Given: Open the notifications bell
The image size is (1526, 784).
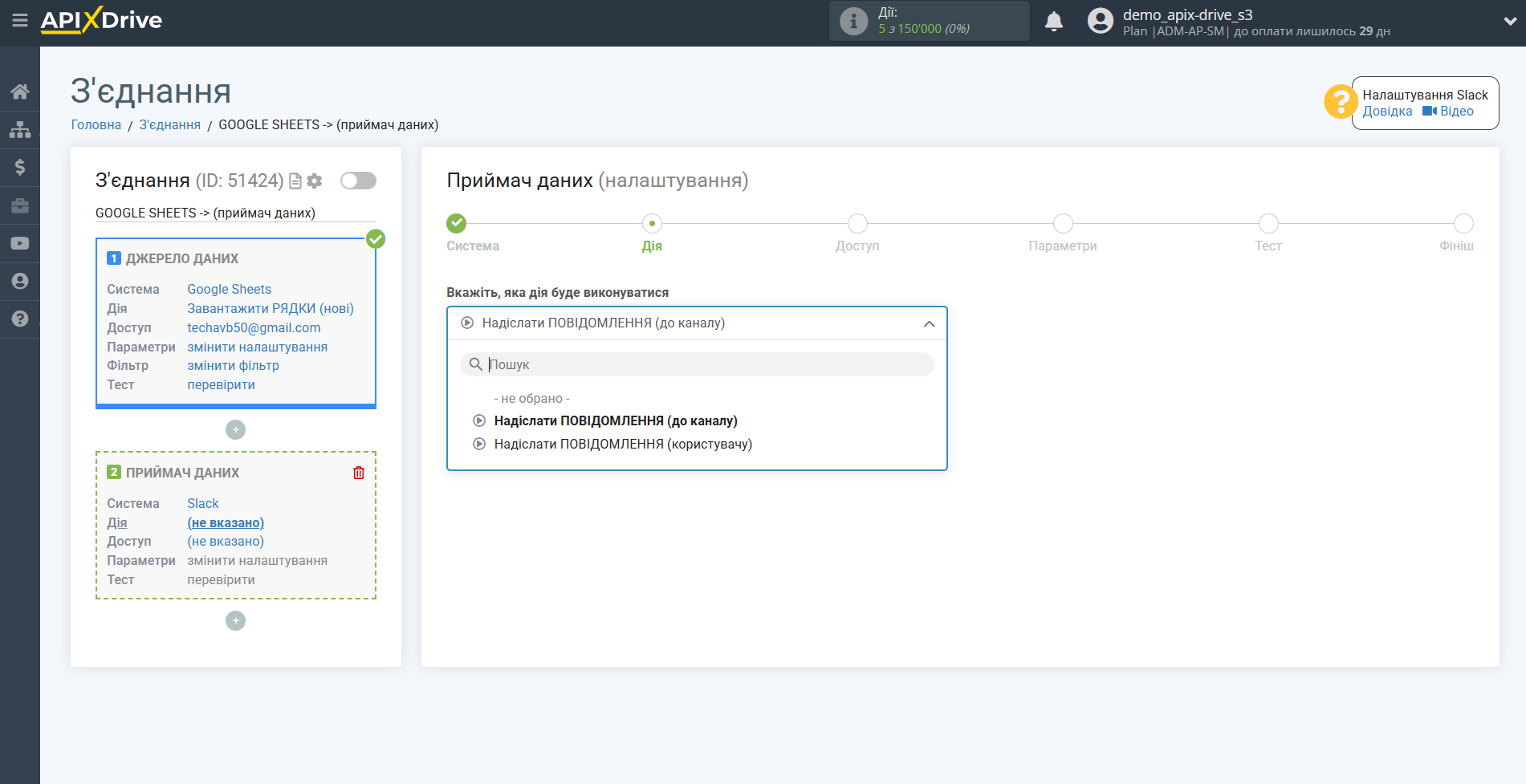Looking at the screenshot, I should coord(1054,21).
